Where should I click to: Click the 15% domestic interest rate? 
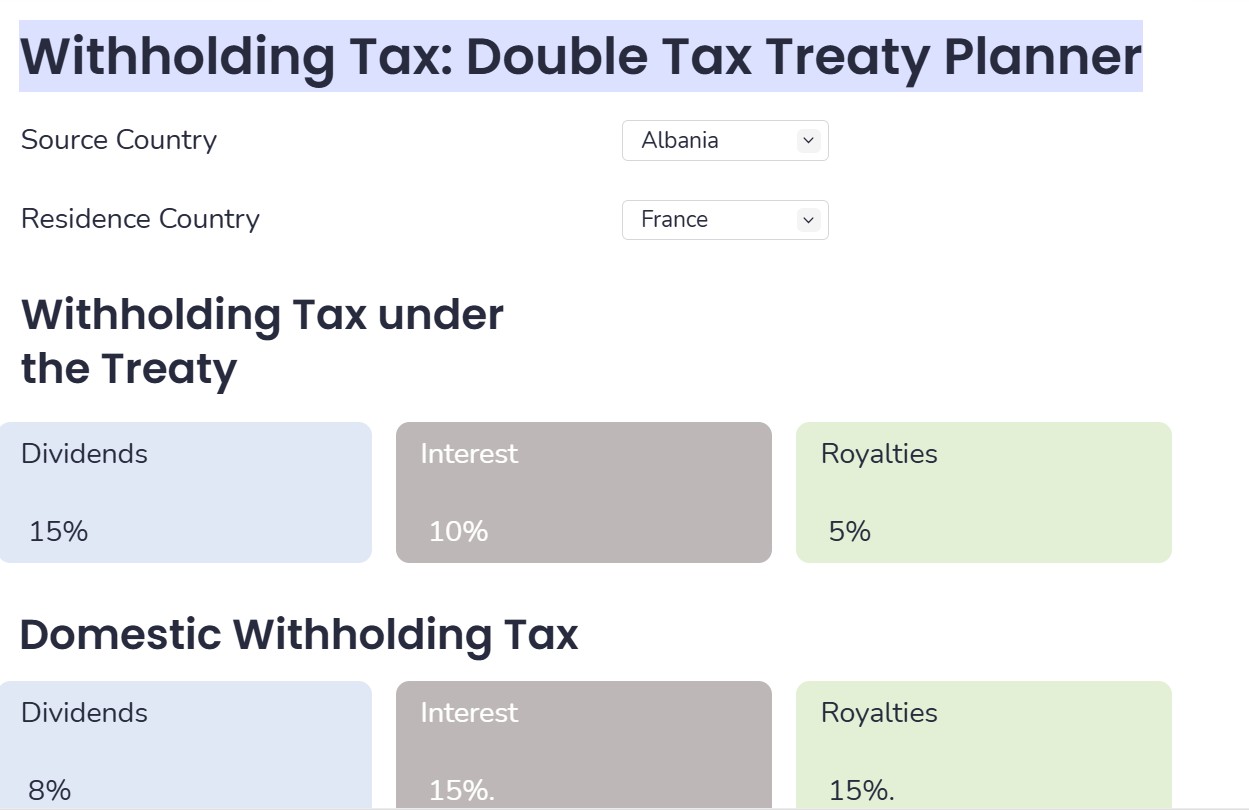(461, 790)
